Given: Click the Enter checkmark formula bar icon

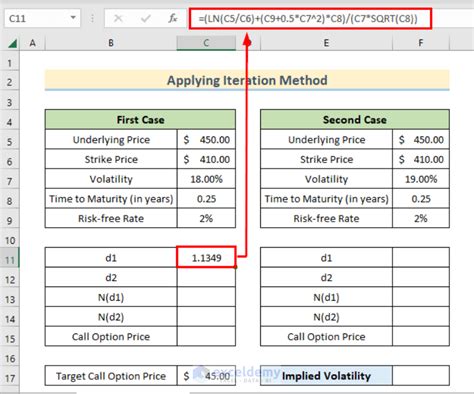Looking at the screenshot, I should (145, 18).
